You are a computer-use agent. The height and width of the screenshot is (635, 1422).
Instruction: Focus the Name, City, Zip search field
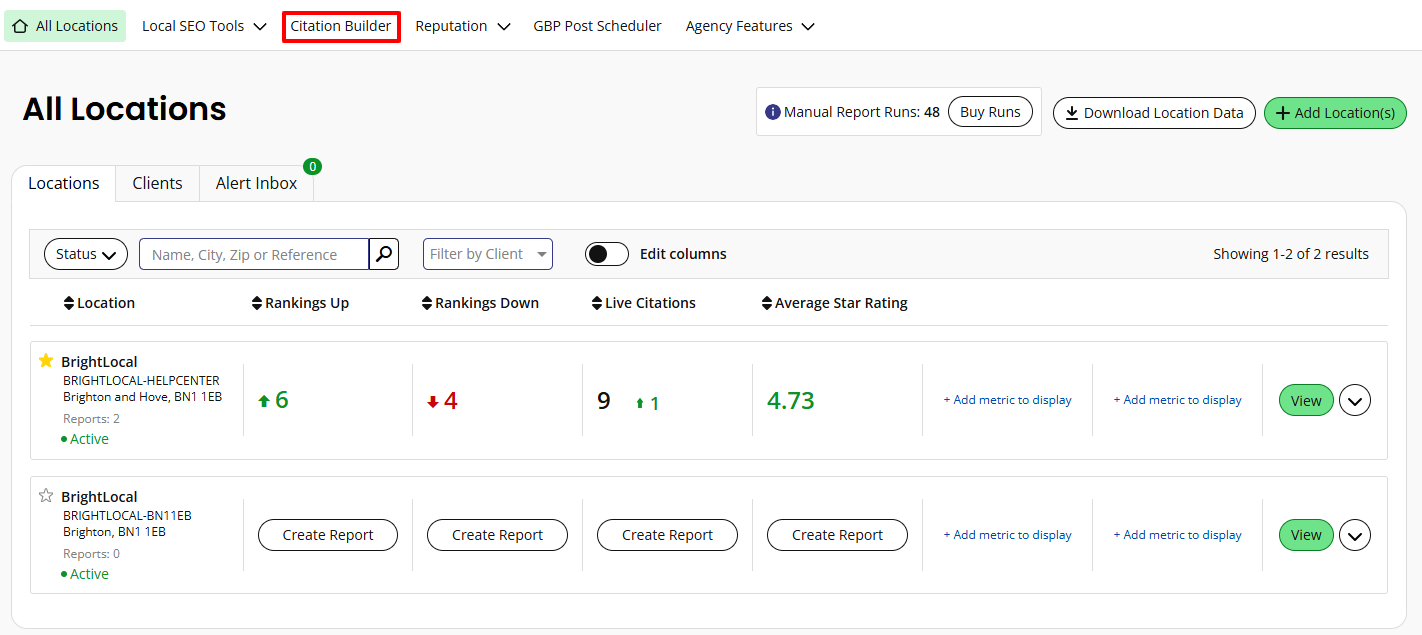(254, 254)
